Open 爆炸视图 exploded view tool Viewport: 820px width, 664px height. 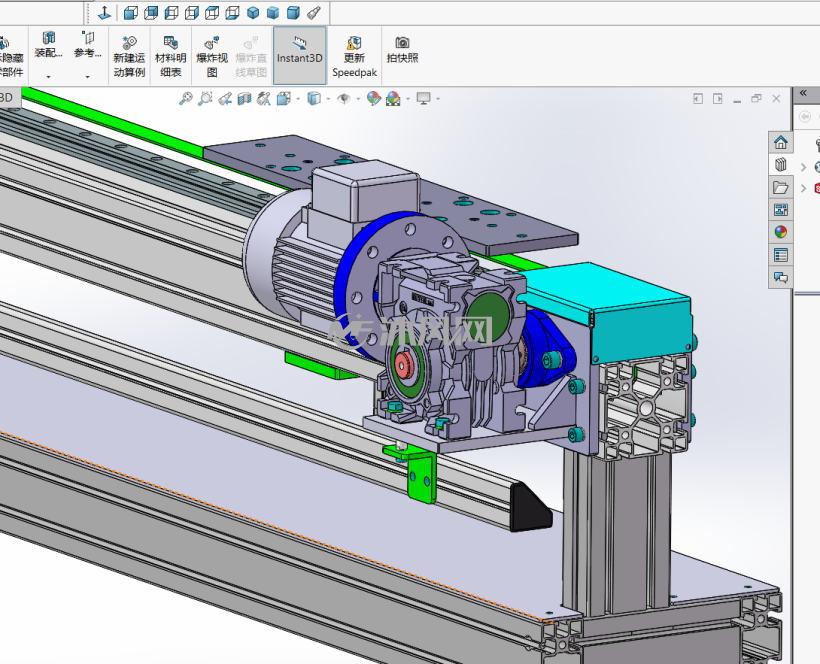point(212,56)
